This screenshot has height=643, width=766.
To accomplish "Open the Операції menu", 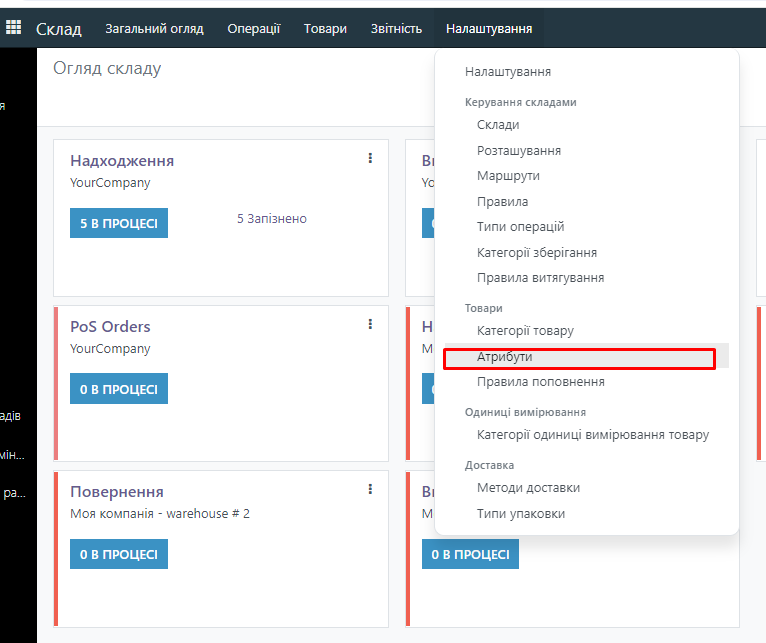I will click(254, 29).
